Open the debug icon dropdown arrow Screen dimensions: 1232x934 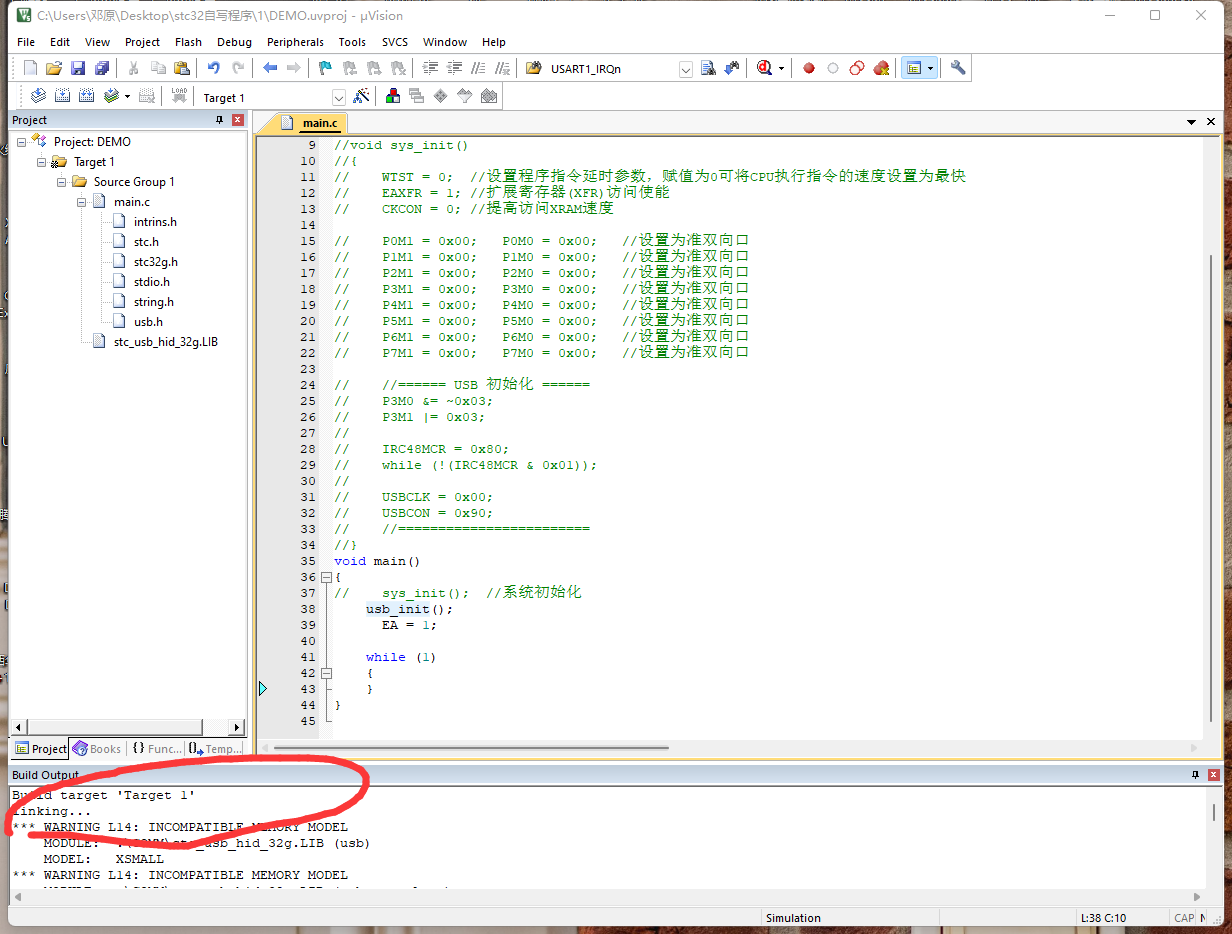coord(781,68)
